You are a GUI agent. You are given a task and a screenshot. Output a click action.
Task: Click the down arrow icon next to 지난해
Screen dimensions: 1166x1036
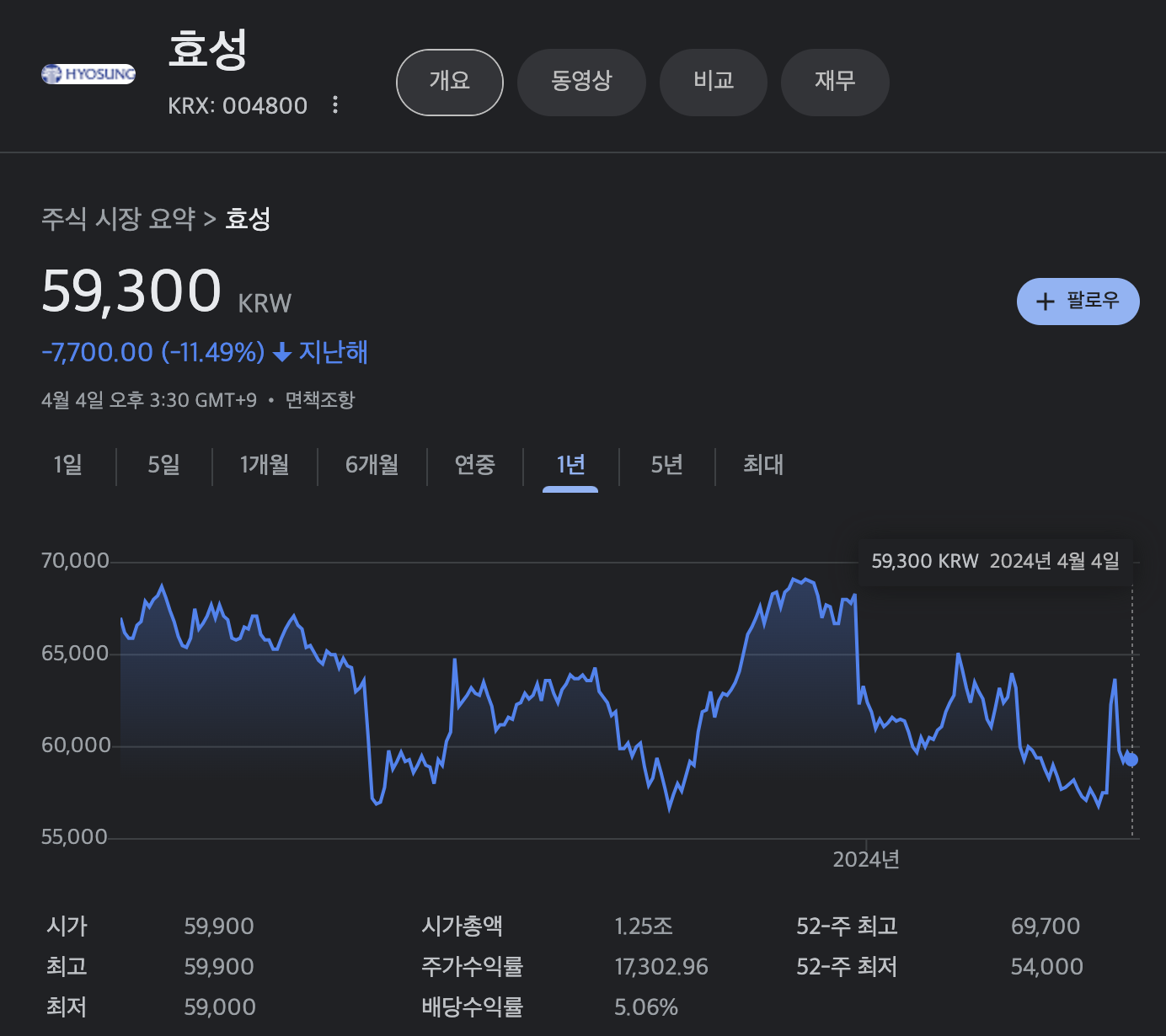pos(282,352)
